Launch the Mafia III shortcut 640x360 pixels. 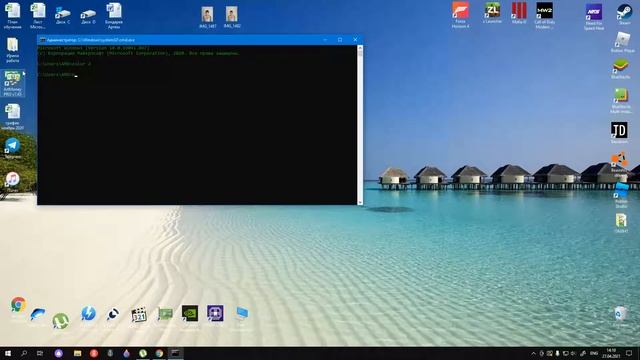tap(519, 13)
